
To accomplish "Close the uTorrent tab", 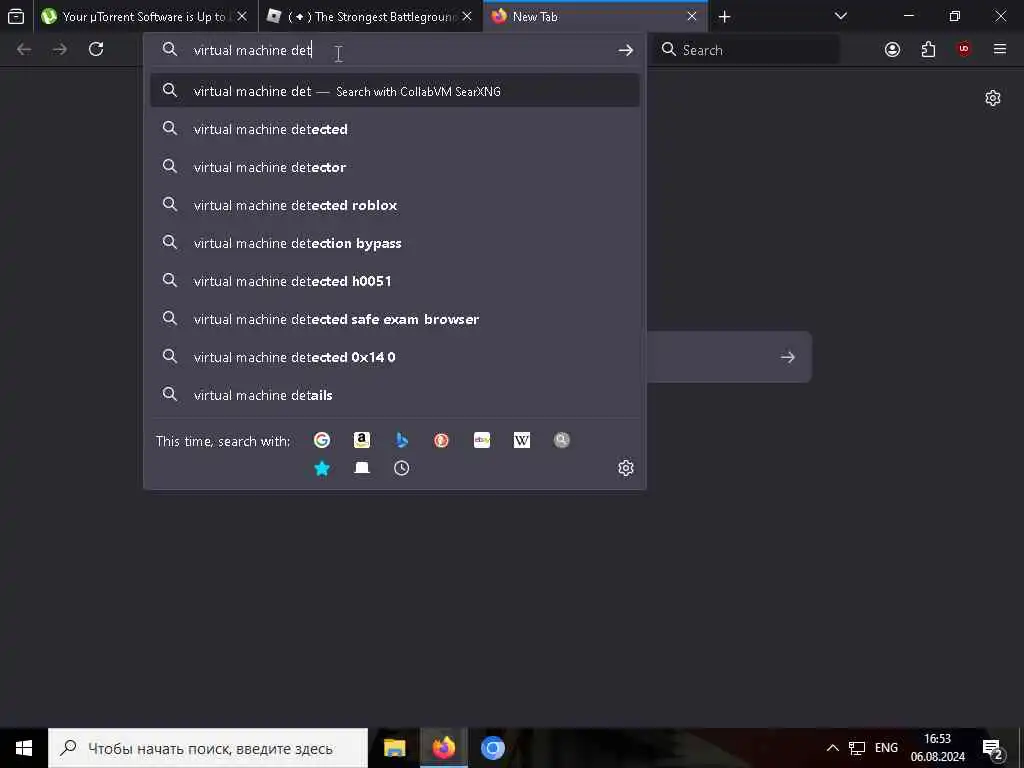I will coord(242,16).
